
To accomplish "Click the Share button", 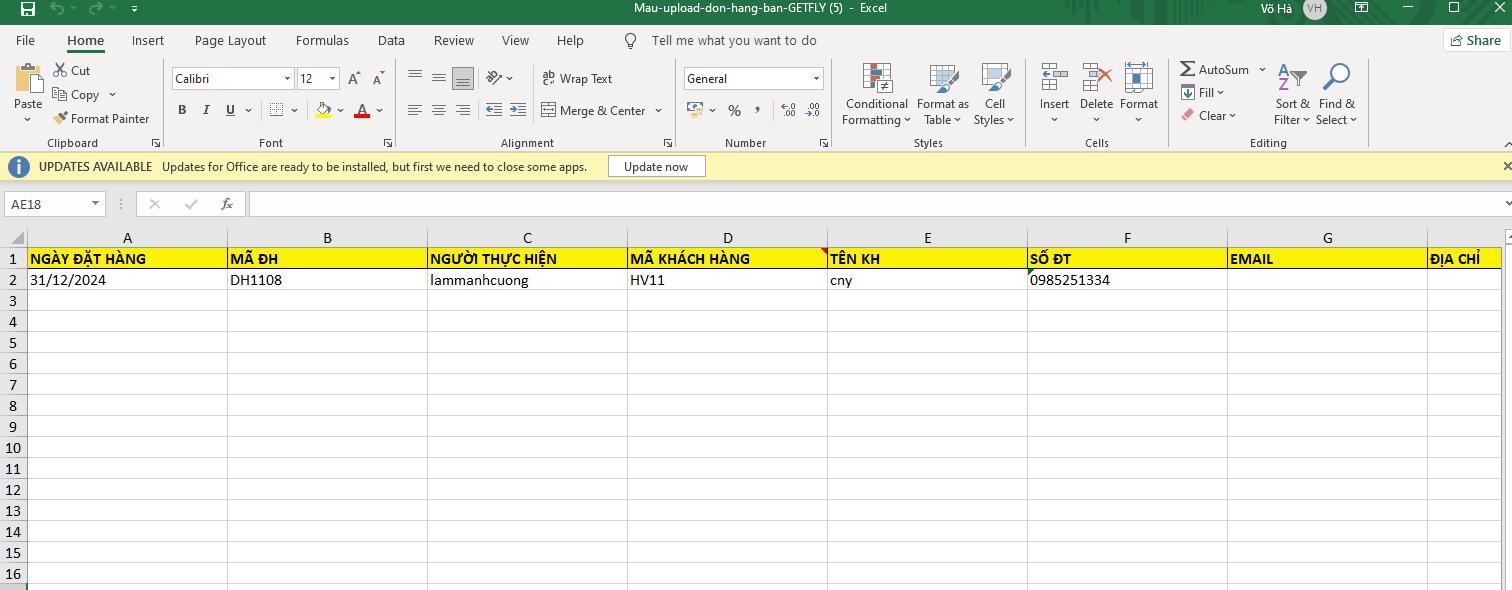I will (x=1475, y=40).
